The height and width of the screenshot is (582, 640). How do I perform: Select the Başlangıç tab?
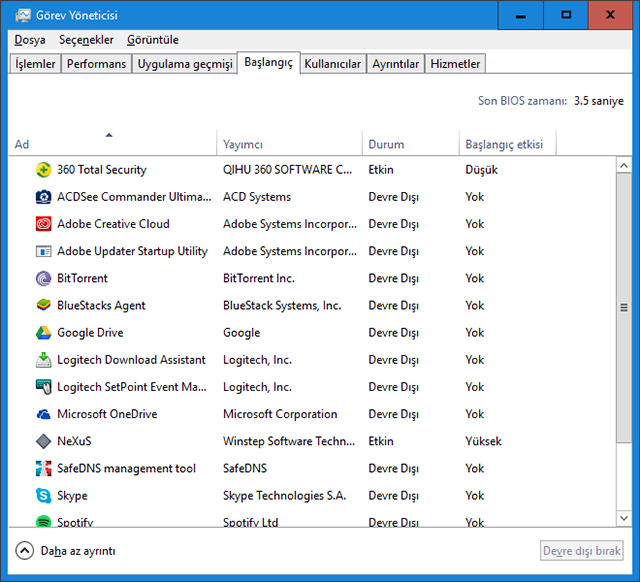[x=269, y=62]
